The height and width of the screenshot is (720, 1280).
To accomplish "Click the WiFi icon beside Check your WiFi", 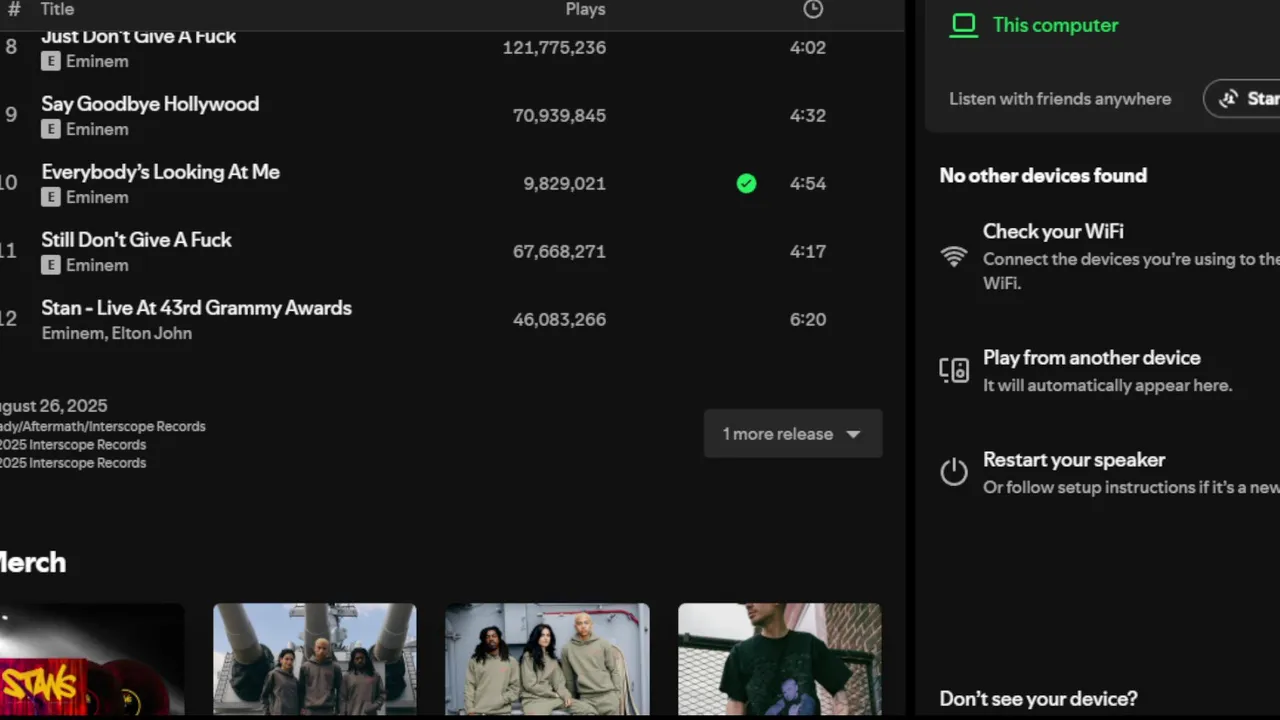I will pos(954,256).
